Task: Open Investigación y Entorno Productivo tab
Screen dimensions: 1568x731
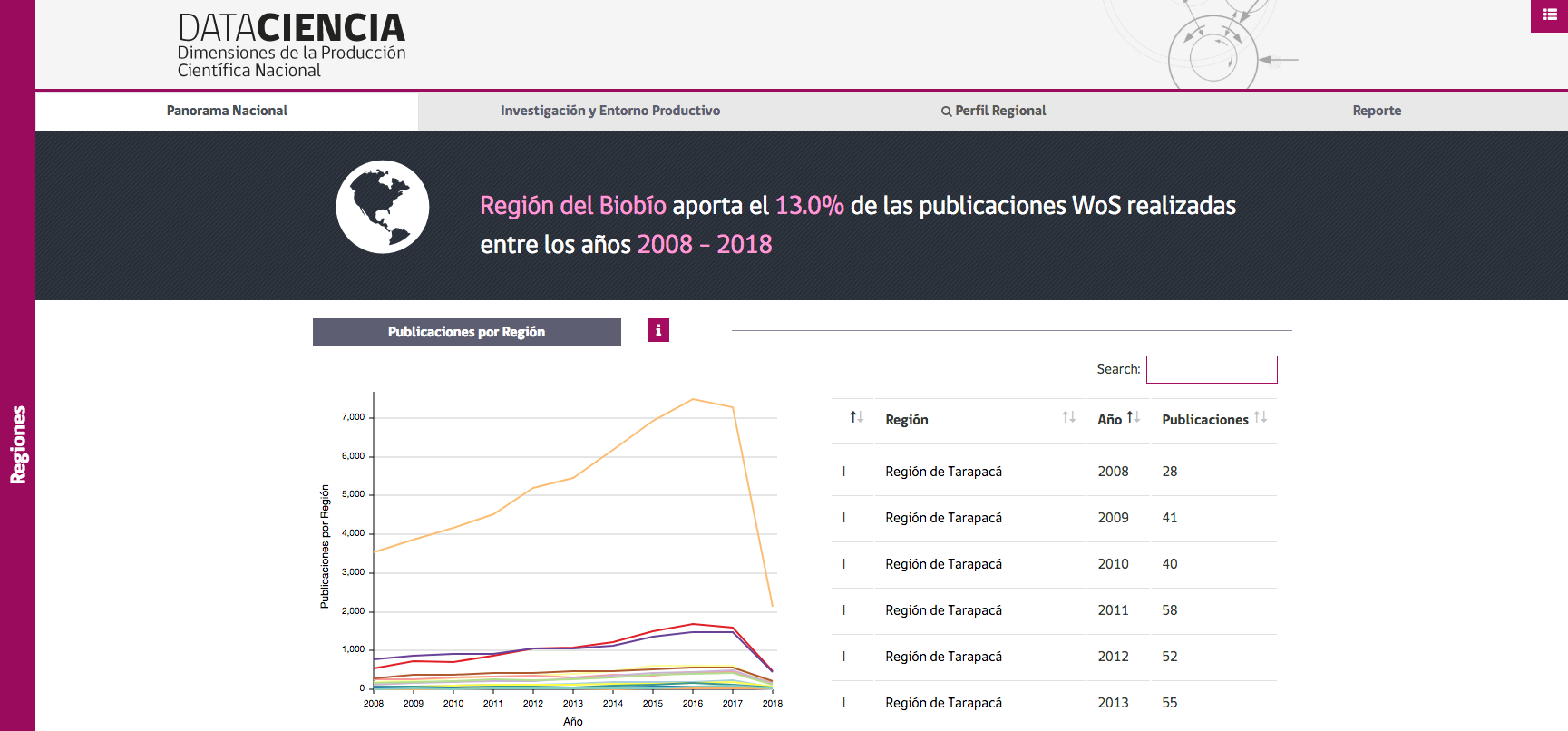Action: click(x=610, y=111)
